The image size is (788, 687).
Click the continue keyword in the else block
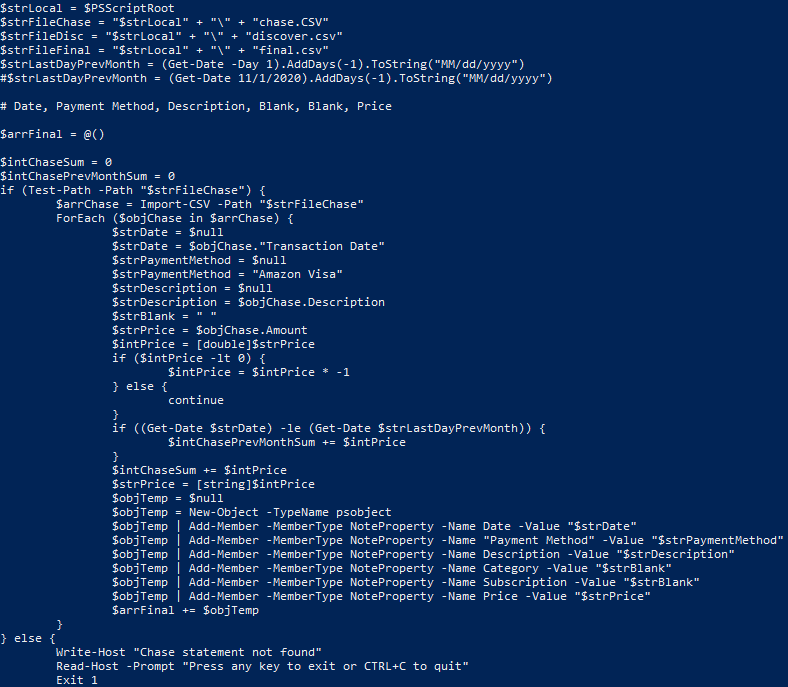point(196,400)
